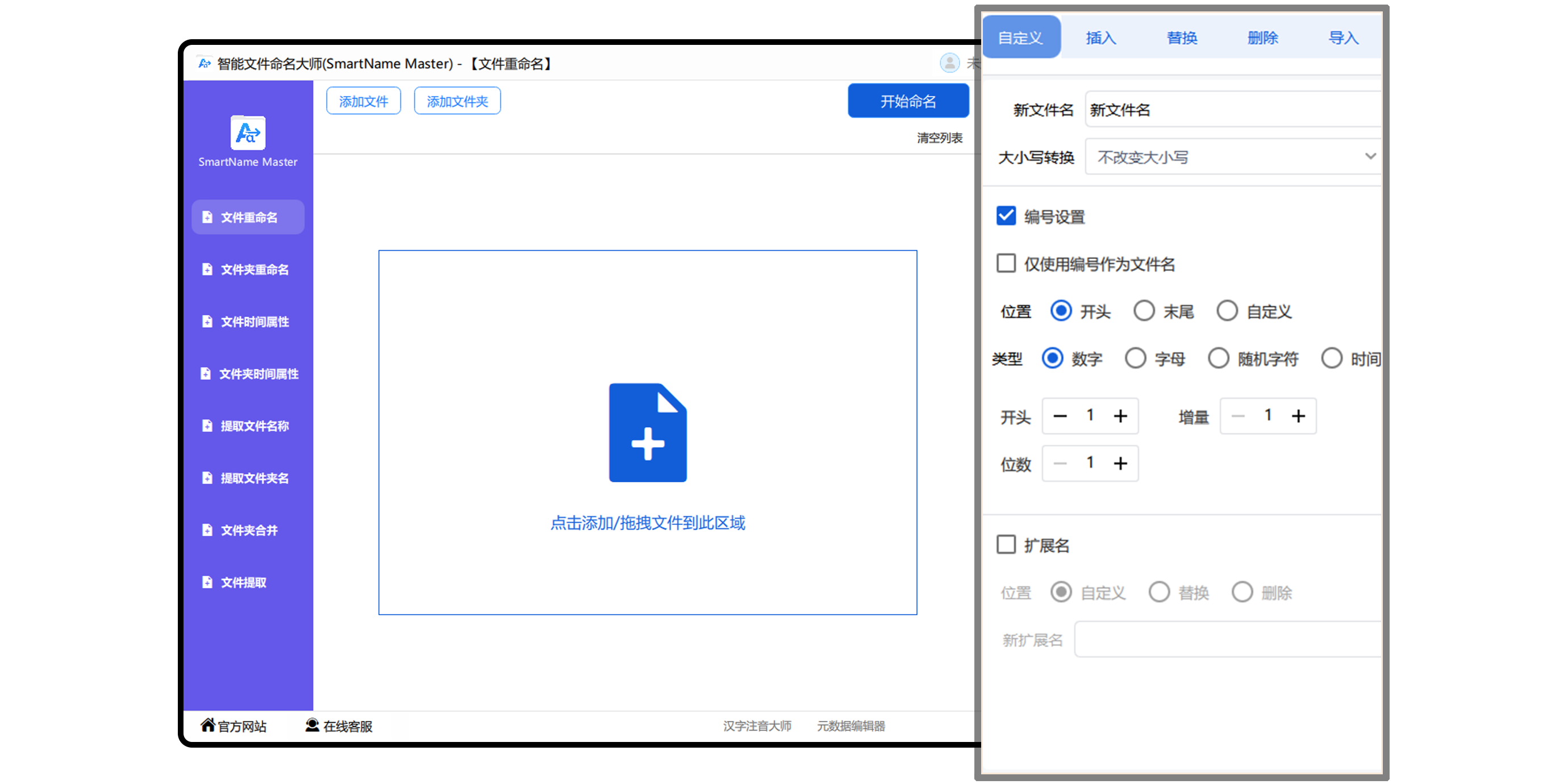
Task: Click the user avatar icon
Action: (949, 62)
